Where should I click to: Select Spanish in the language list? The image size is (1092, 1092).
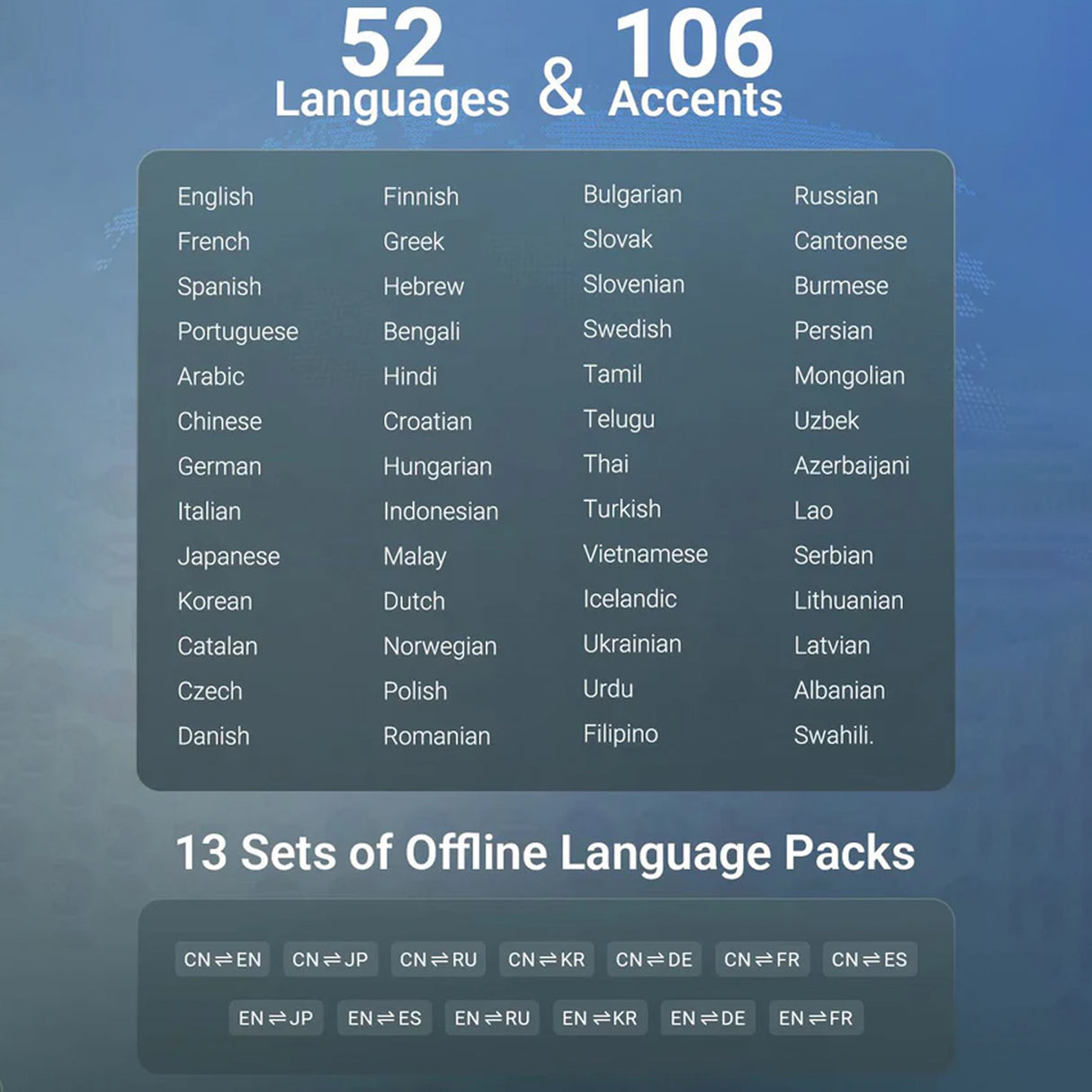[219, 287]
